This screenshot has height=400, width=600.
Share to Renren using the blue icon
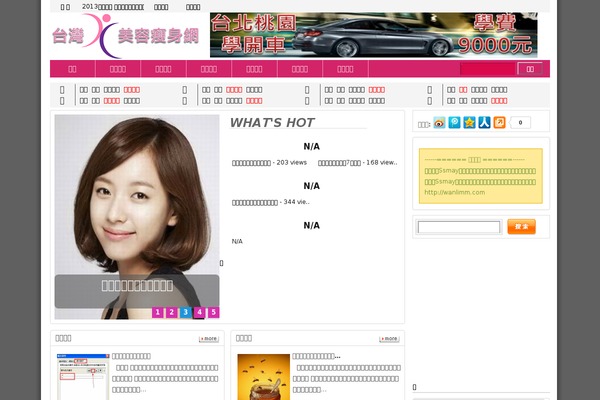[484, 123]
